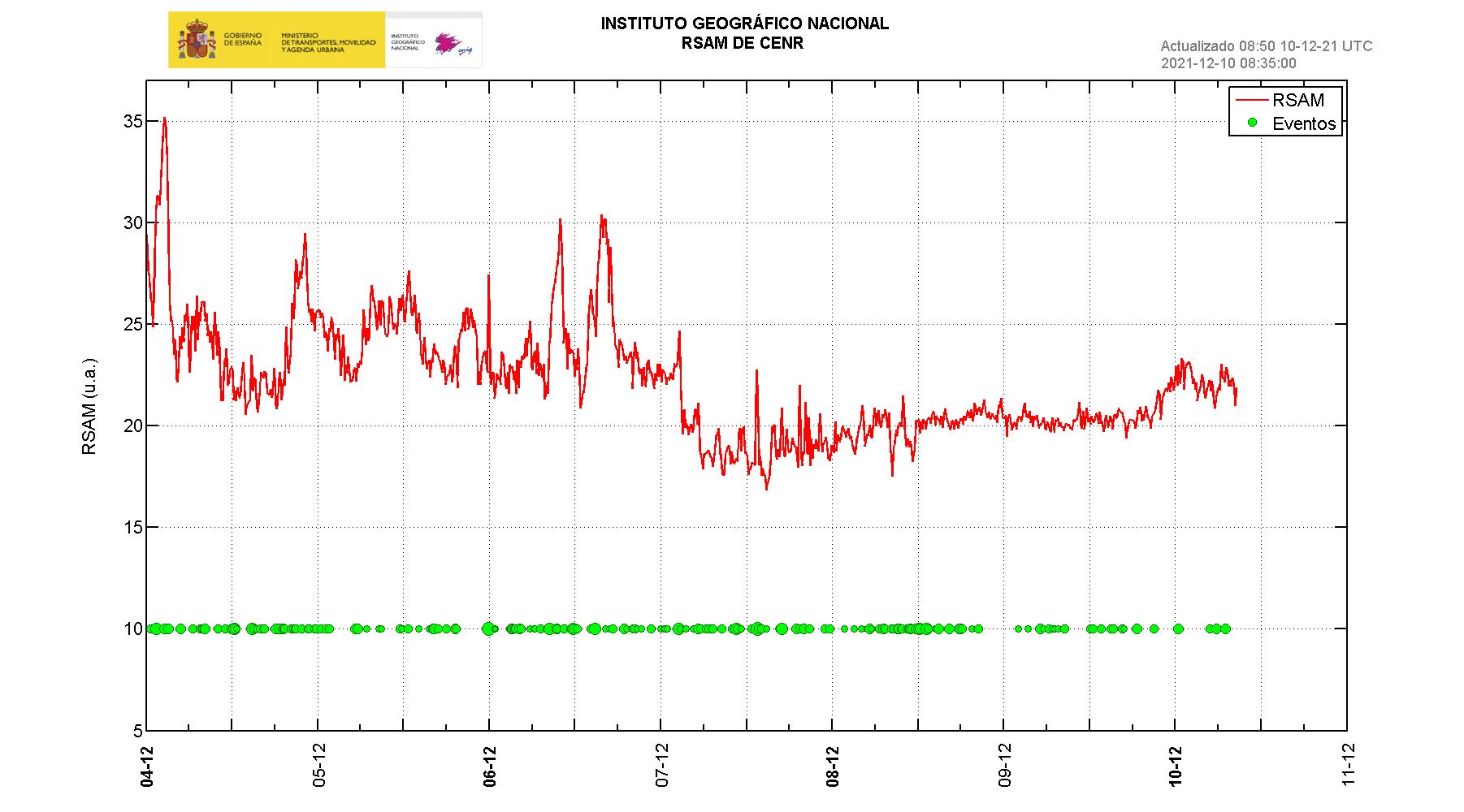The image size is (1464, 812).
Task: Click the Actualizado 08:50 10-12-21 UTC text
Action: coord(1266,46)
